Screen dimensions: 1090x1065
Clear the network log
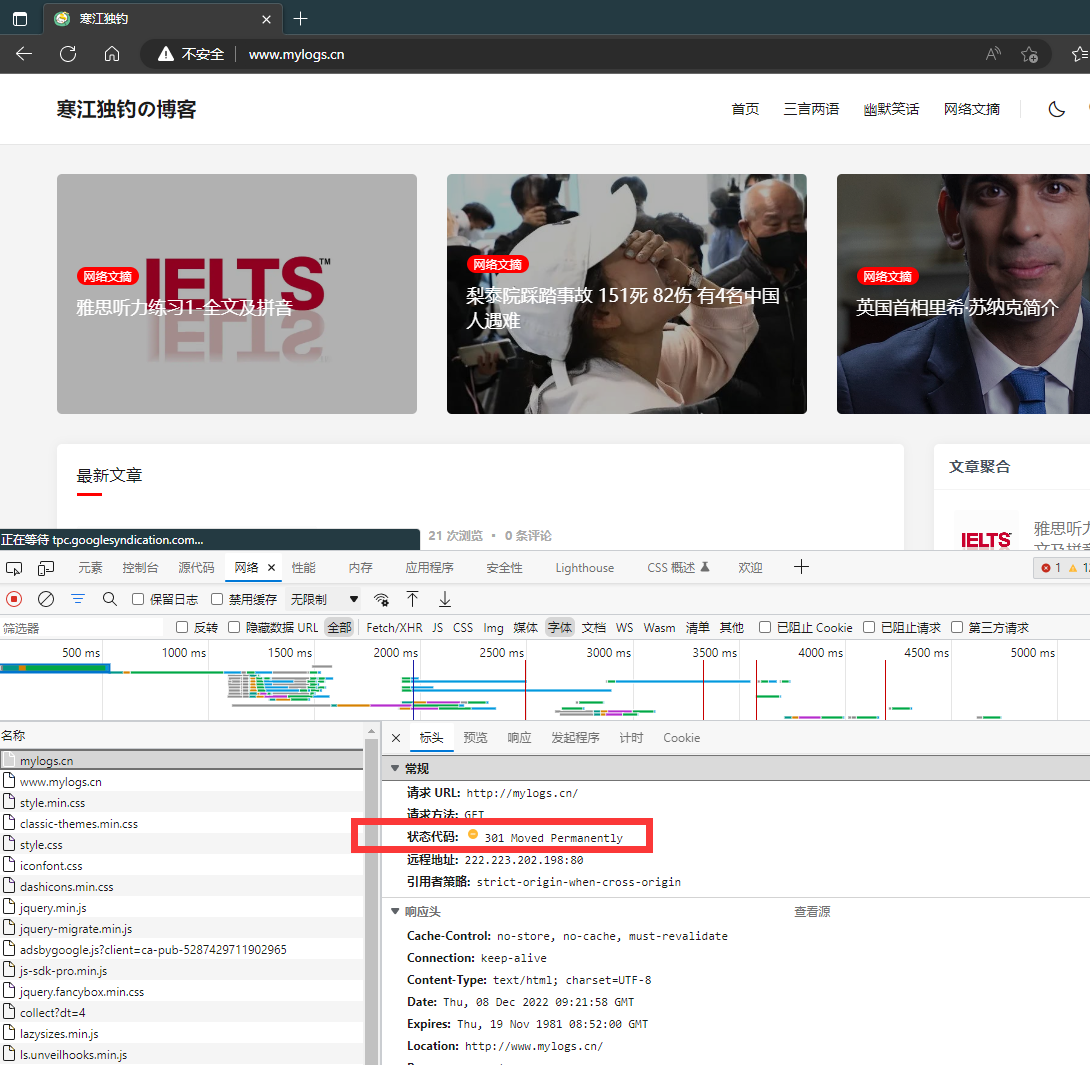tap(46, 599)
